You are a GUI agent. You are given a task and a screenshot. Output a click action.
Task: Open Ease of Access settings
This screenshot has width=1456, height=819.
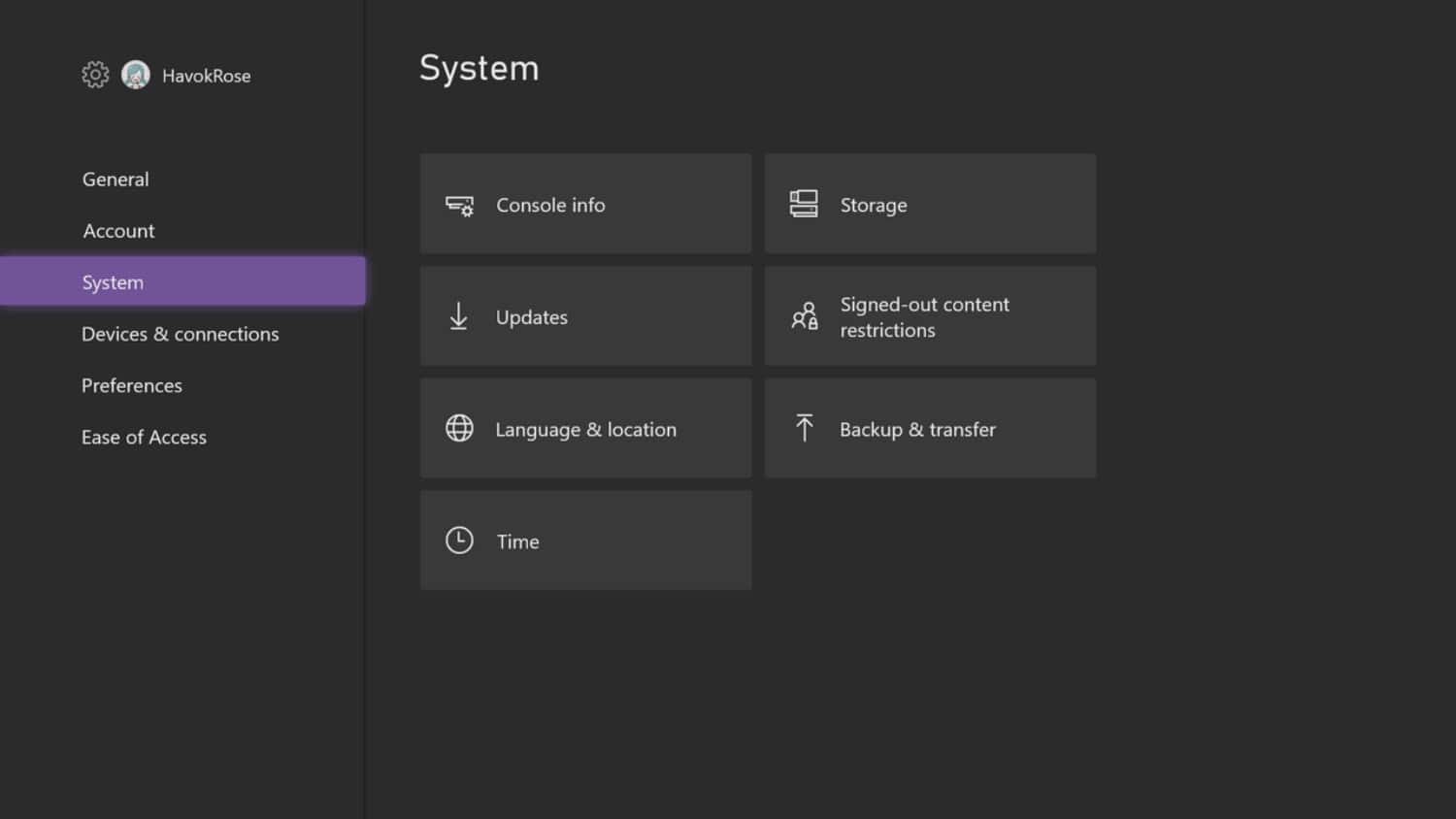[144, 438]
